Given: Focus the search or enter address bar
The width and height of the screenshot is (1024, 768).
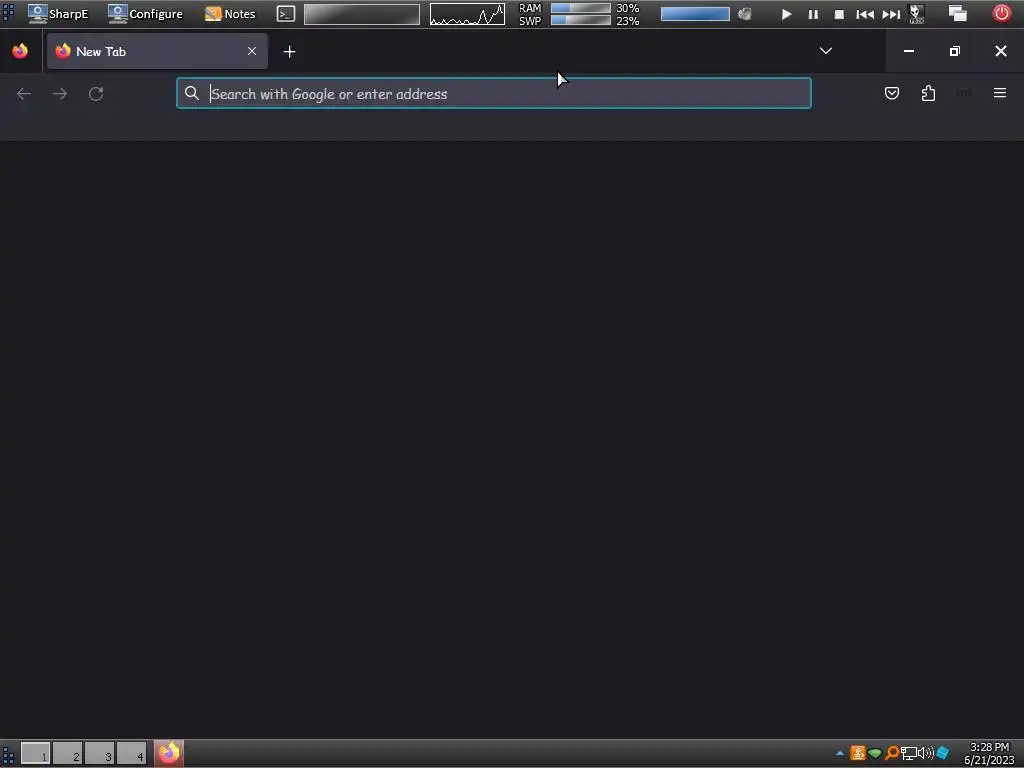Looking at the screenshot, I should click(x=494, y=93).
